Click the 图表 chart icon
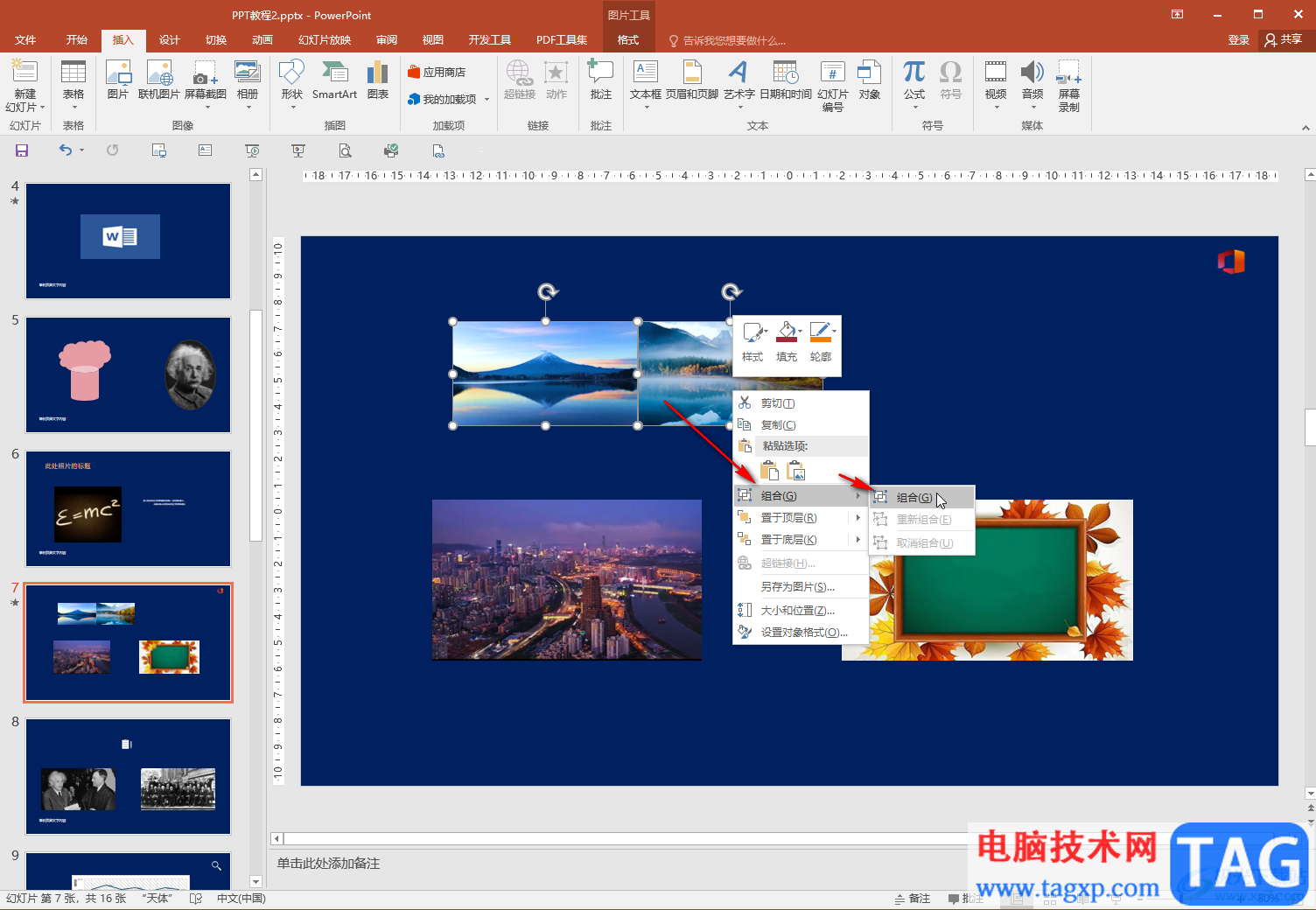This screenshot has height=910, width=1316. click(x=378, y=80)
